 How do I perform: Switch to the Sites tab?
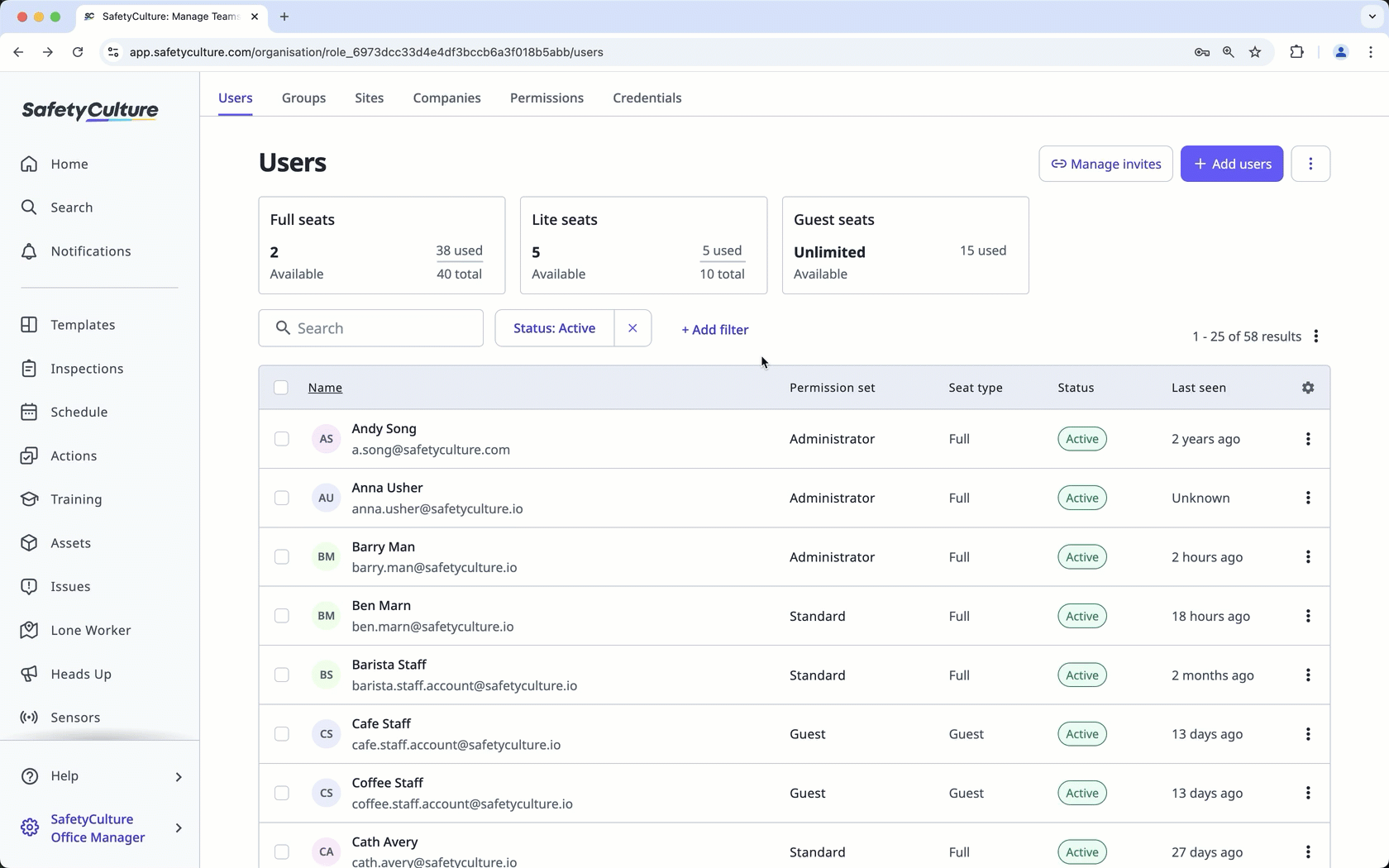pos(369,98)
